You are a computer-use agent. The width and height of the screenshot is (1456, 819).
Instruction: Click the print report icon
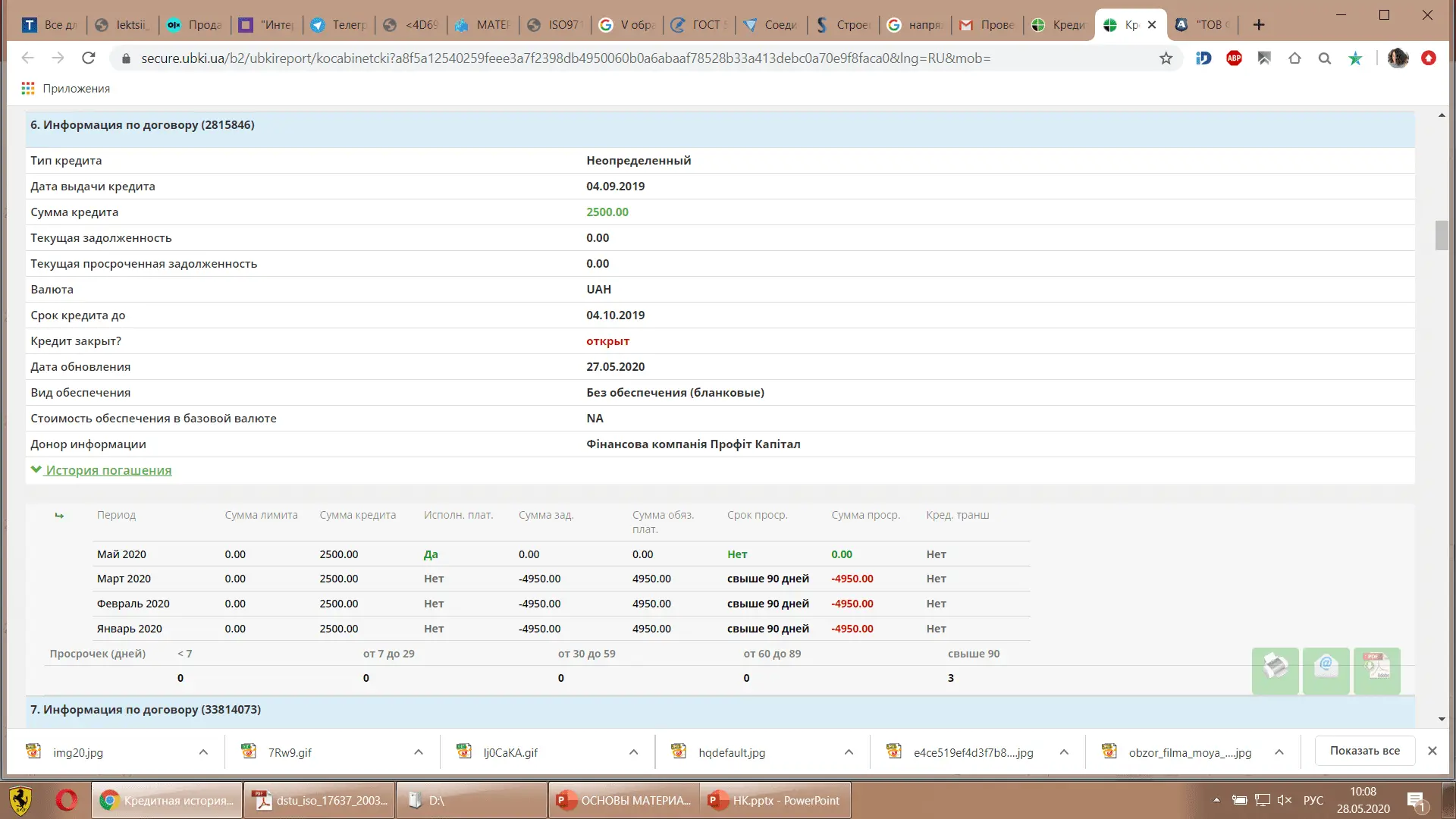click(x=1275, y=670)
